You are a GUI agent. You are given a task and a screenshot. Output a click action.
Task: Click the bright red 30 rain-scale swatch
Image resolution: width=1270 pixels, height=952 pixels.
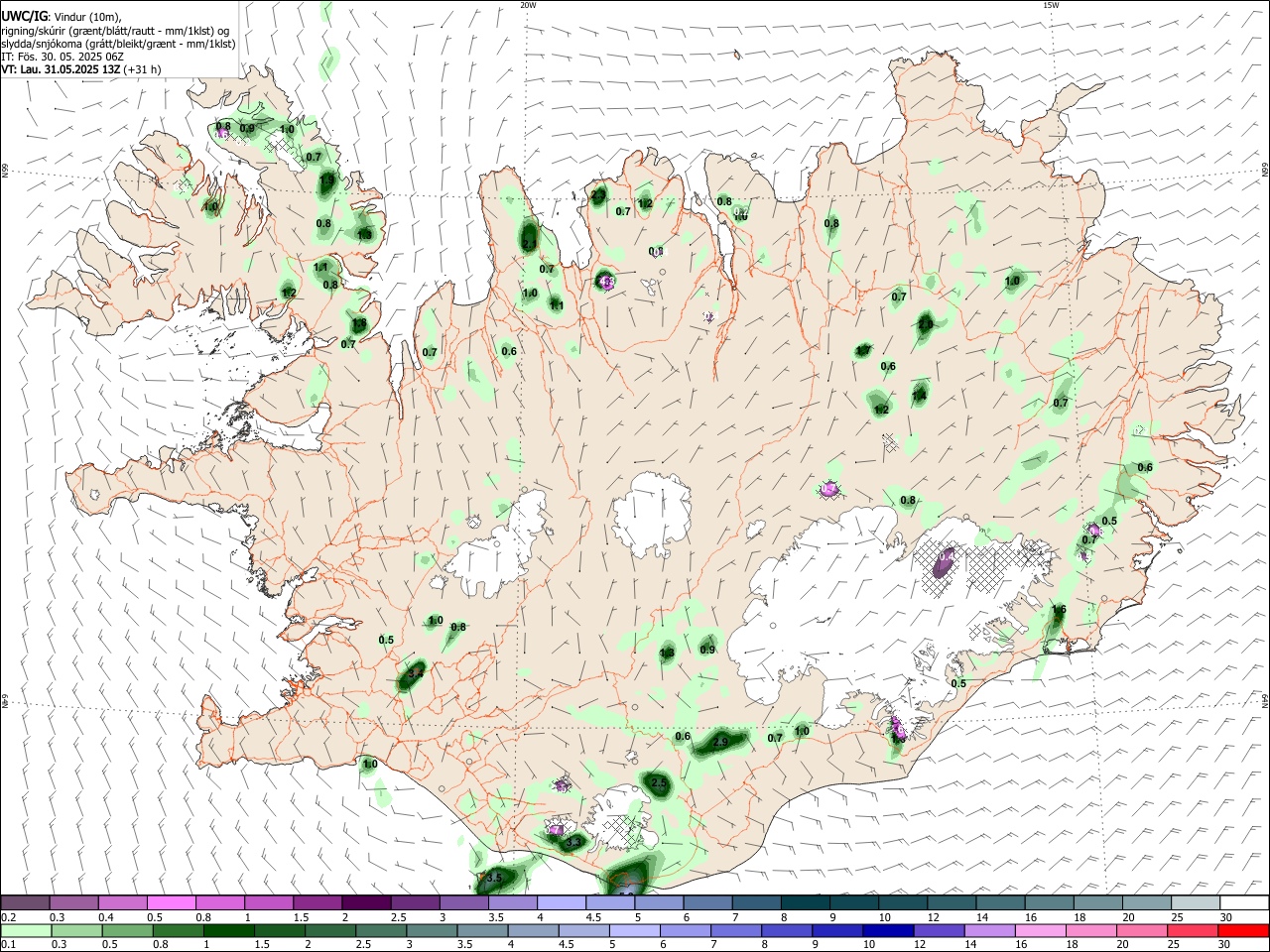tap(1243, 930)
